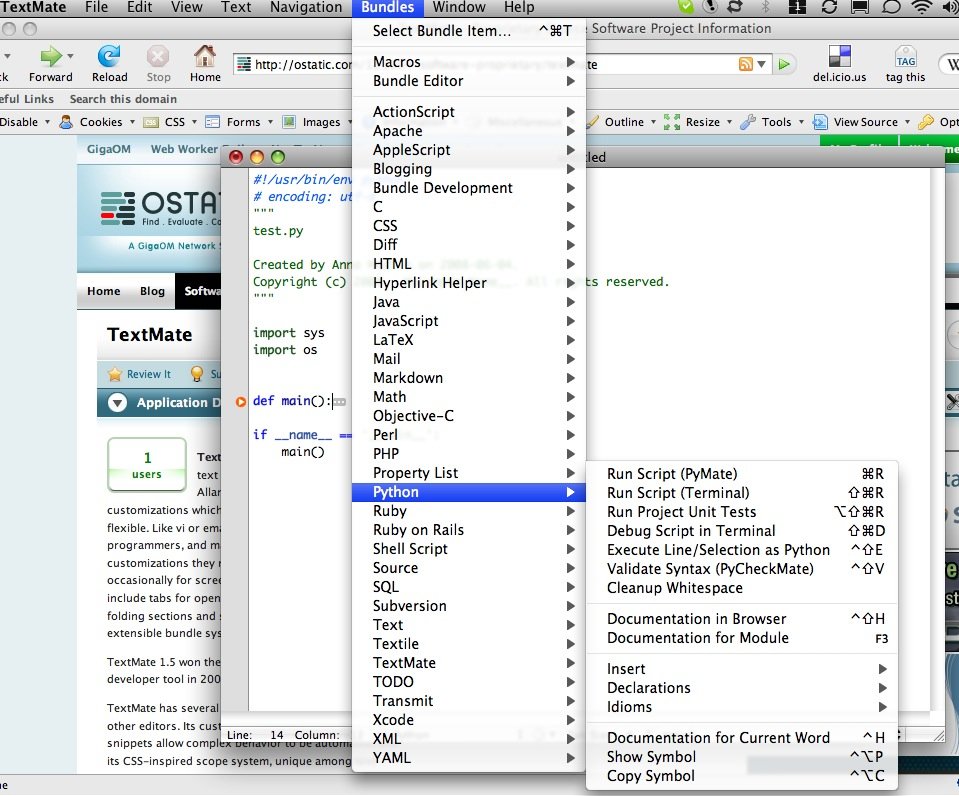Click the editor window resize grip
Screen dimensions: 959x796
[939, 735]
